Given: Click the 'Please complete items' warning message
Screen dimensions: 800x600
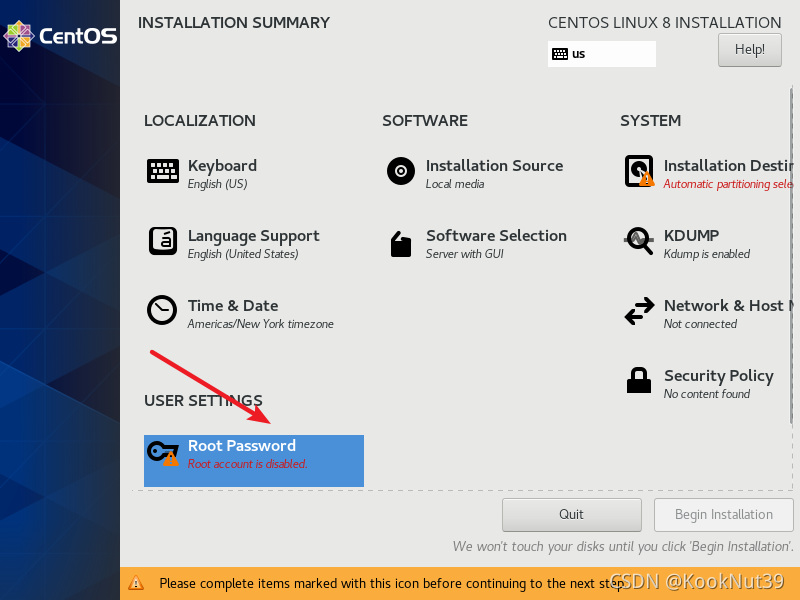Looking at the screenshot, I should pyautogui.click(x=390, y=583).
